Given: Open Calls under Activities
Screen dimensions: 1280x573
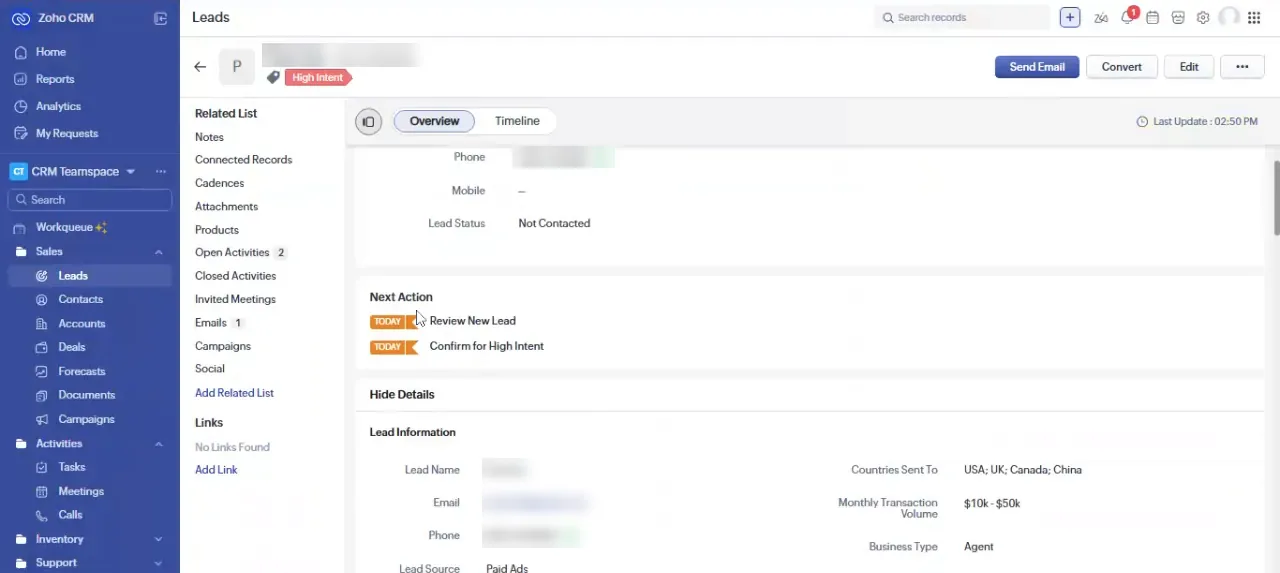Looking at the screenshot, I should [x=70, y=515].
